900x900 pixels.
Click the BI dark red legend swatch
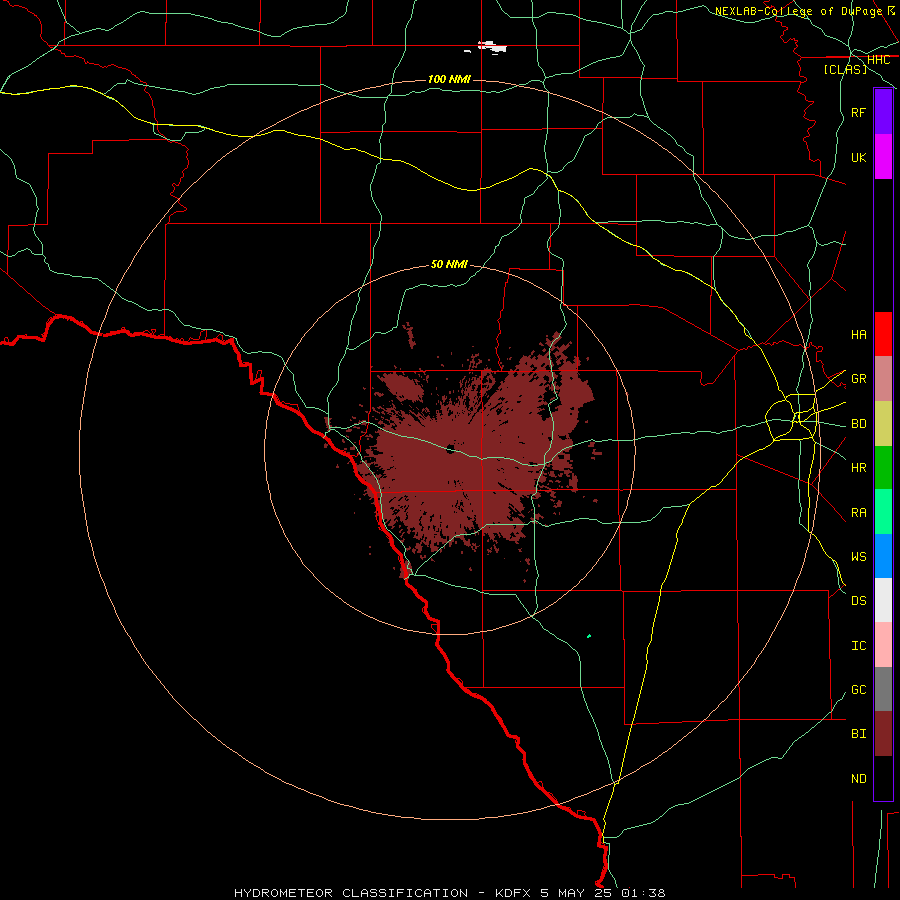[x=883, y=734]
